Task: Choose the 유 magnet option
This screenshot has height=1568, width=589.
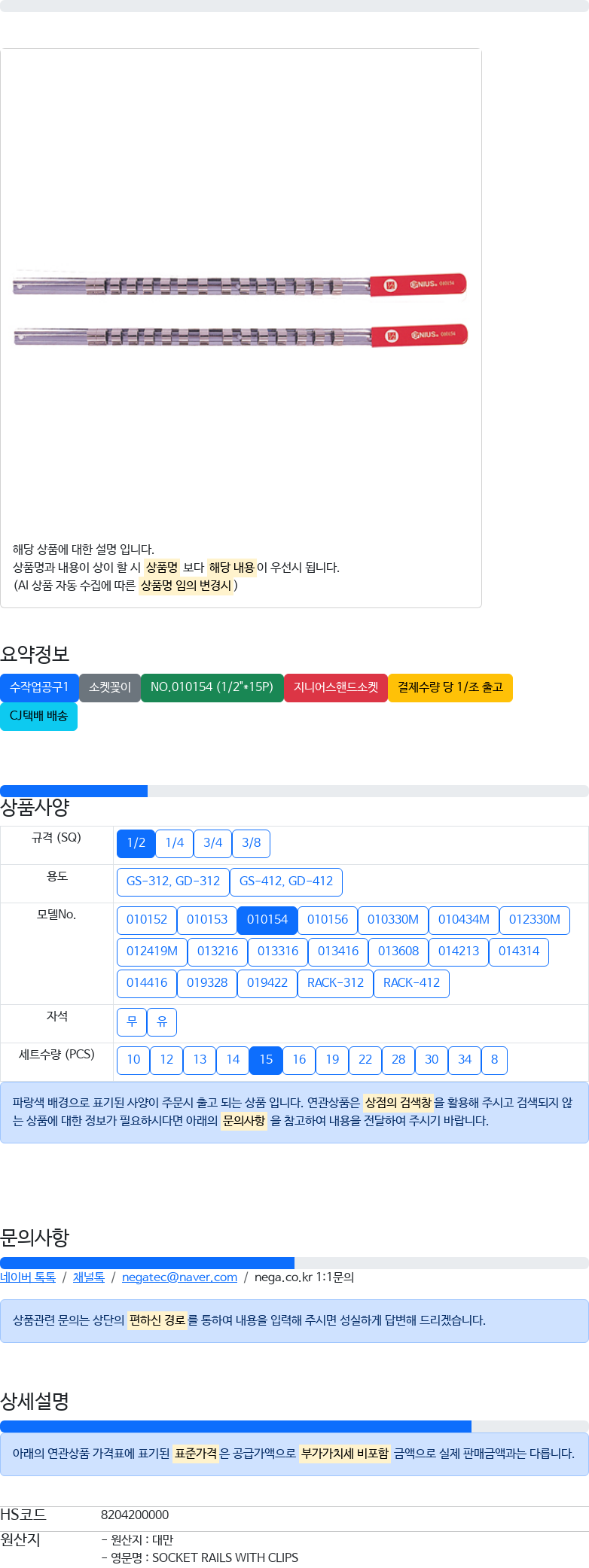Action: pos(162,1021)
